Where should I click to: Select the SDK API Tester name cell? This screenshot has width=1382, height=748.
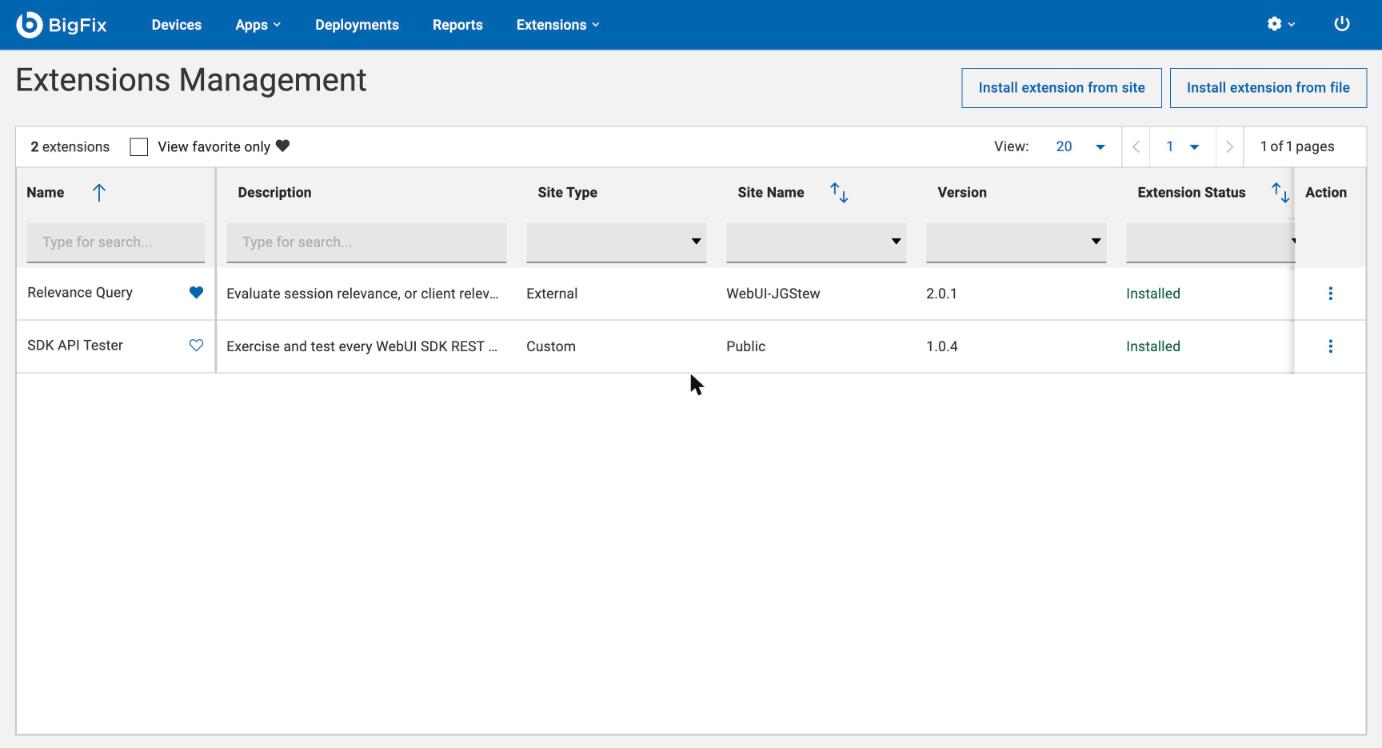coord(75,346)
